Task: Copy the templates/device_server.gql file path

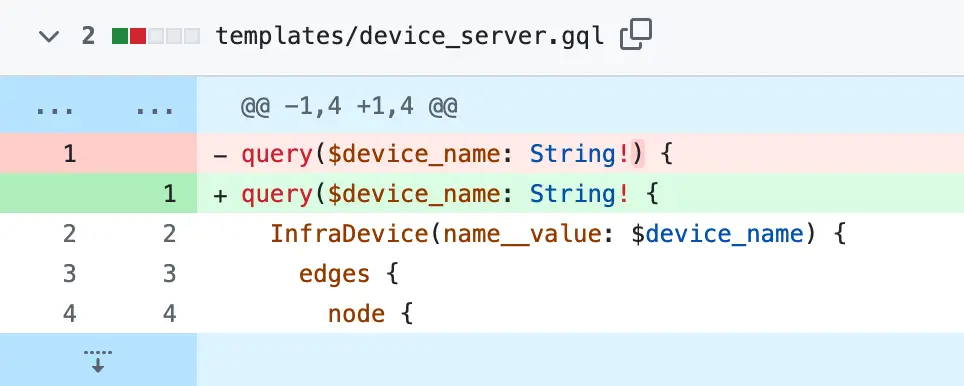Action: point(636,34)
